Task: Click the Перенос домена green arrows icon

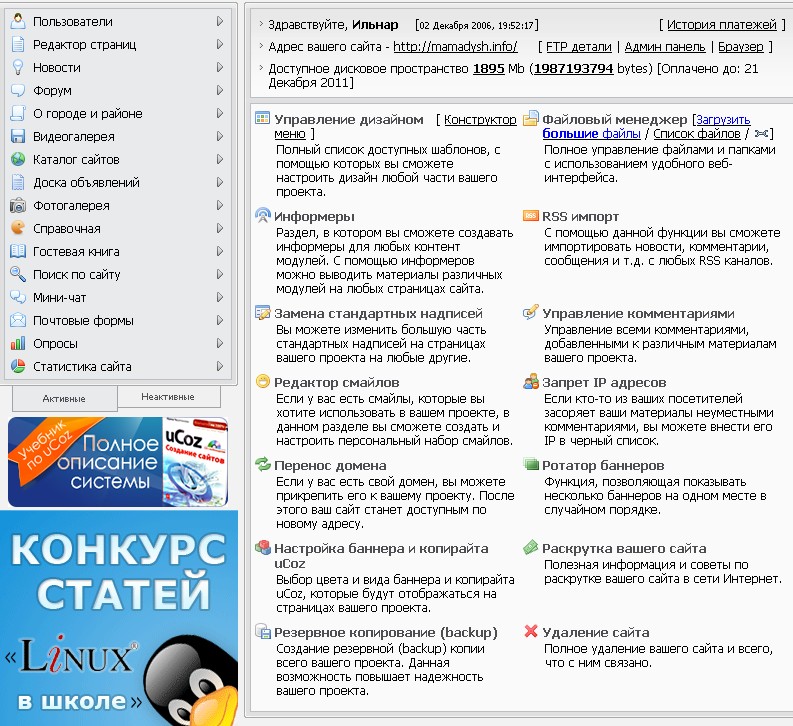Action: 263,465
